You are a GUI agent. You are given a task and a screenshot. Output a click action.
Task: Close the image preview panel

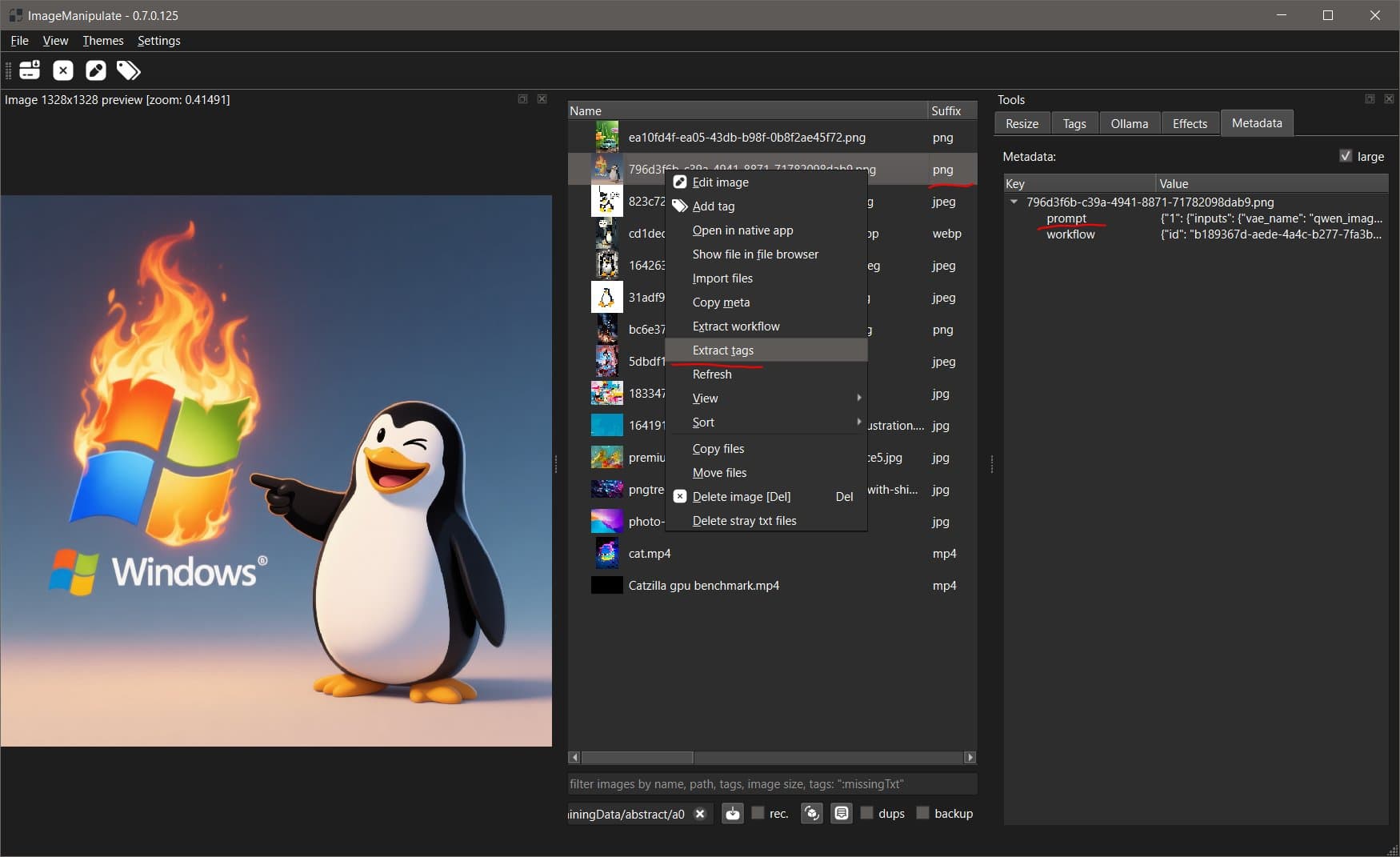[542, 99]
